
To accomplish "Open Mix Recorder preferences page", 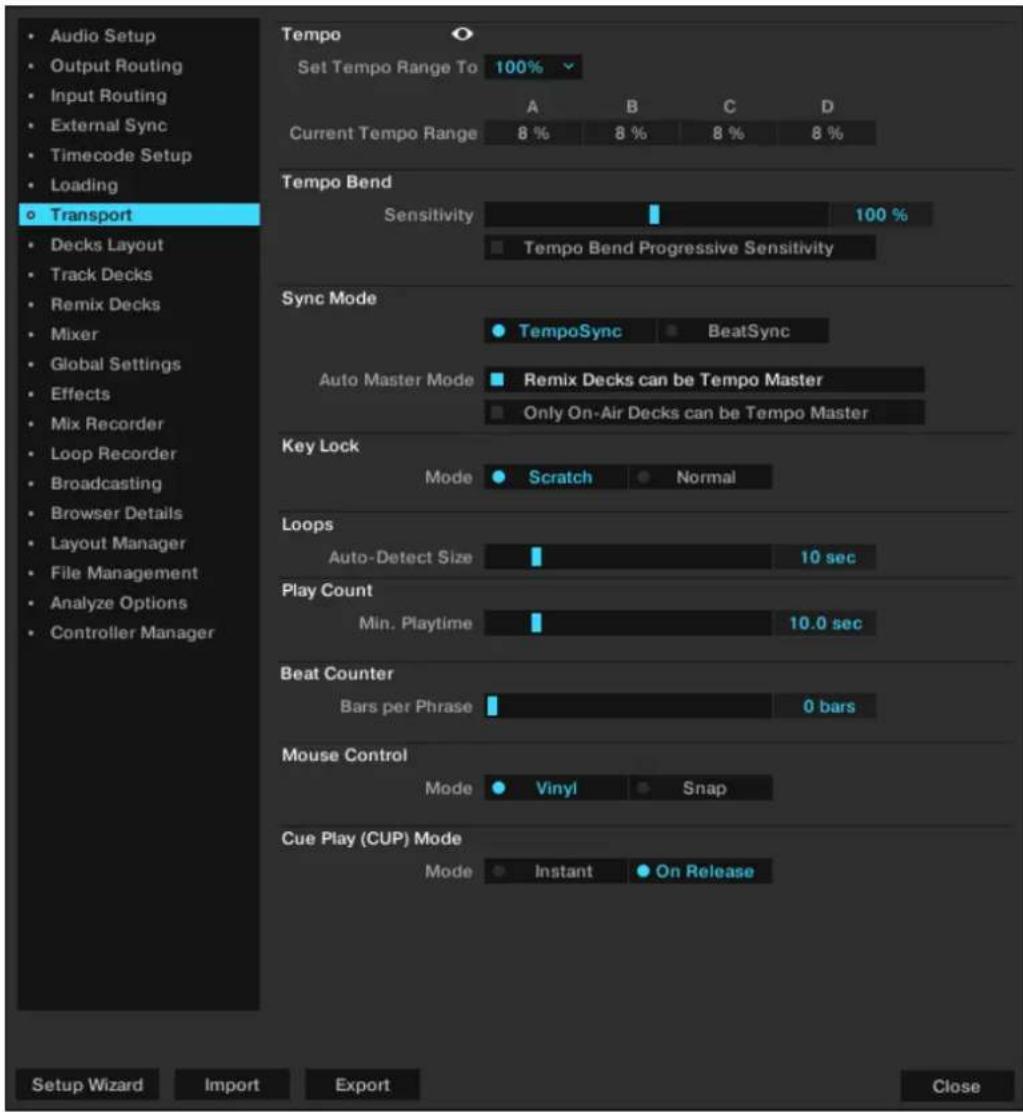I will [x=106, y=423].
